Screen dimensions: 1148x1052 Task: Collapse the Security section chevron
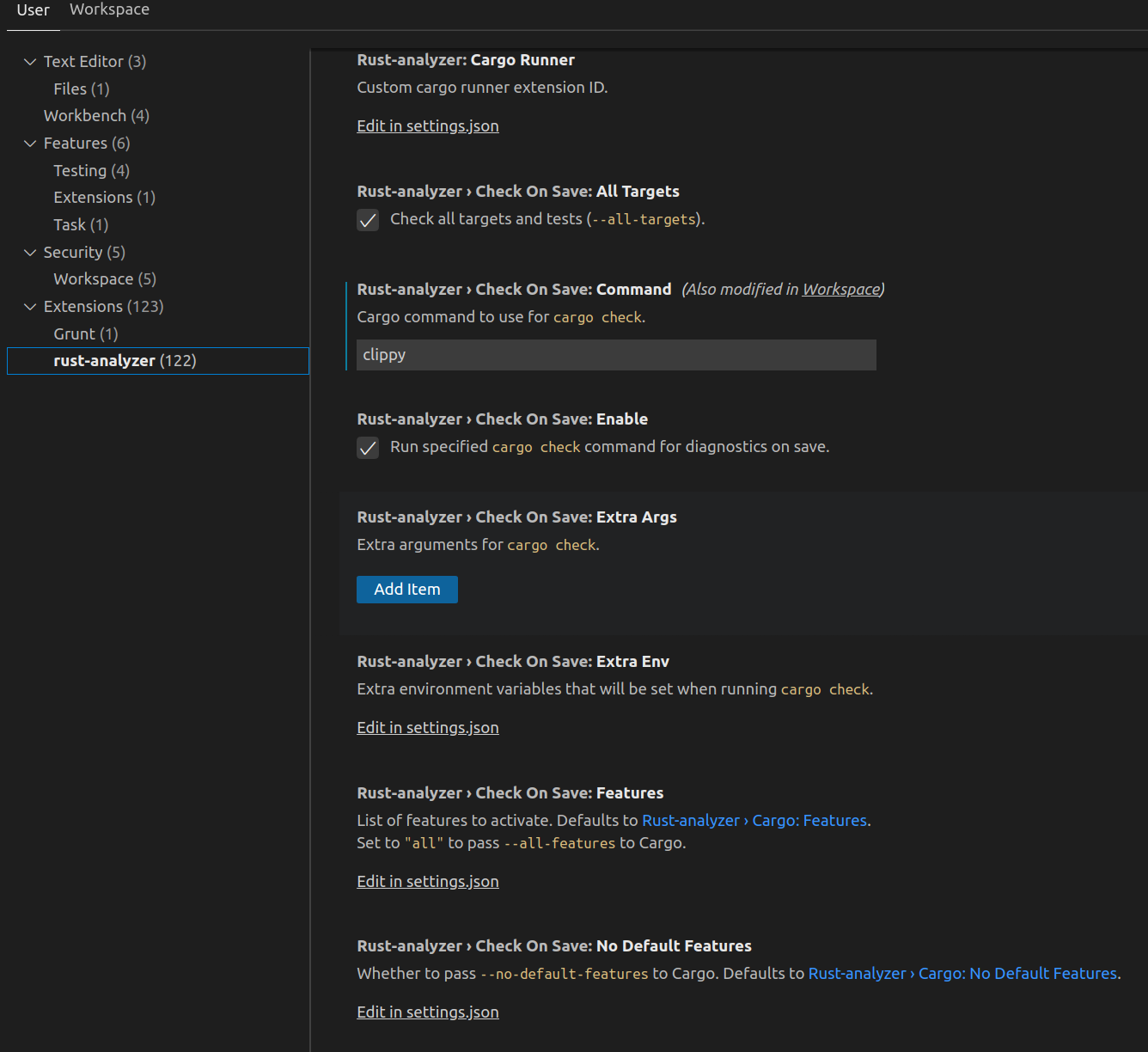point(30,253)
